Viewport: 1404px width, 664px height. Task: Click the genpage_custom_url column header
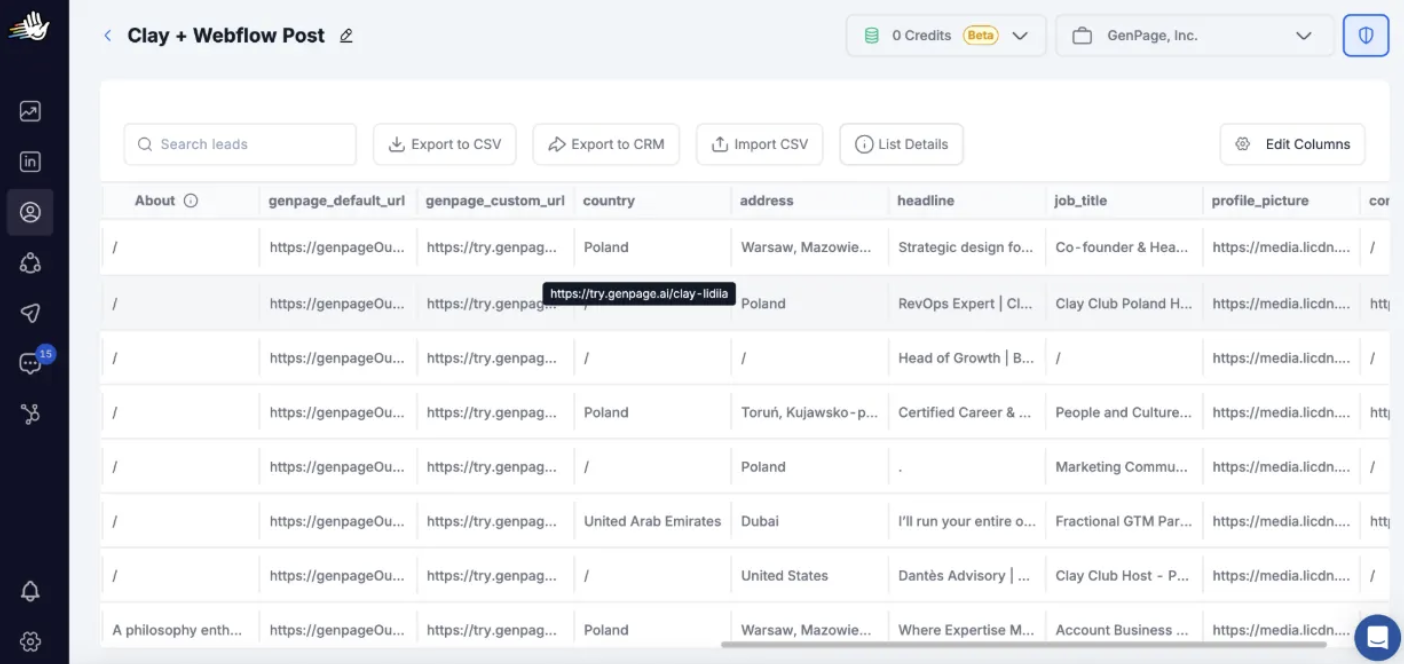click(495, 200)
